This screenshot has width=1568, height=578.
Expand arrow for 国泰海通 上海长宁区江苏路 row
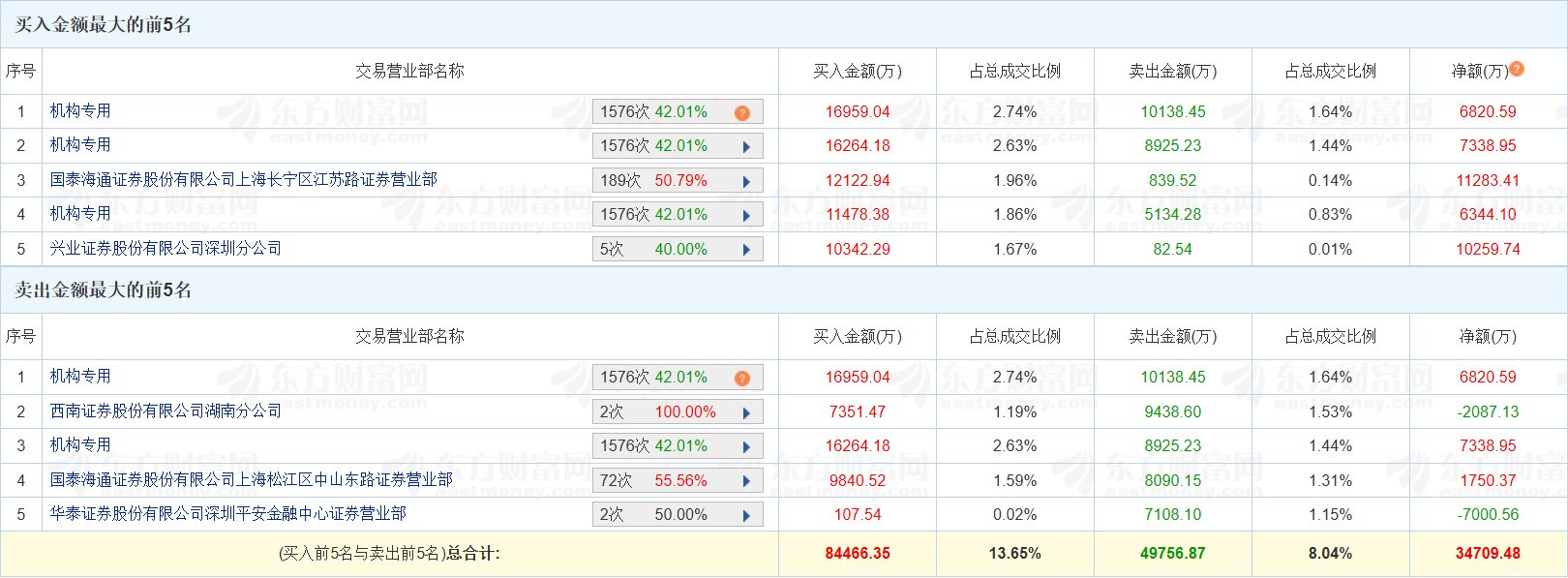click(x=746, y=181)
